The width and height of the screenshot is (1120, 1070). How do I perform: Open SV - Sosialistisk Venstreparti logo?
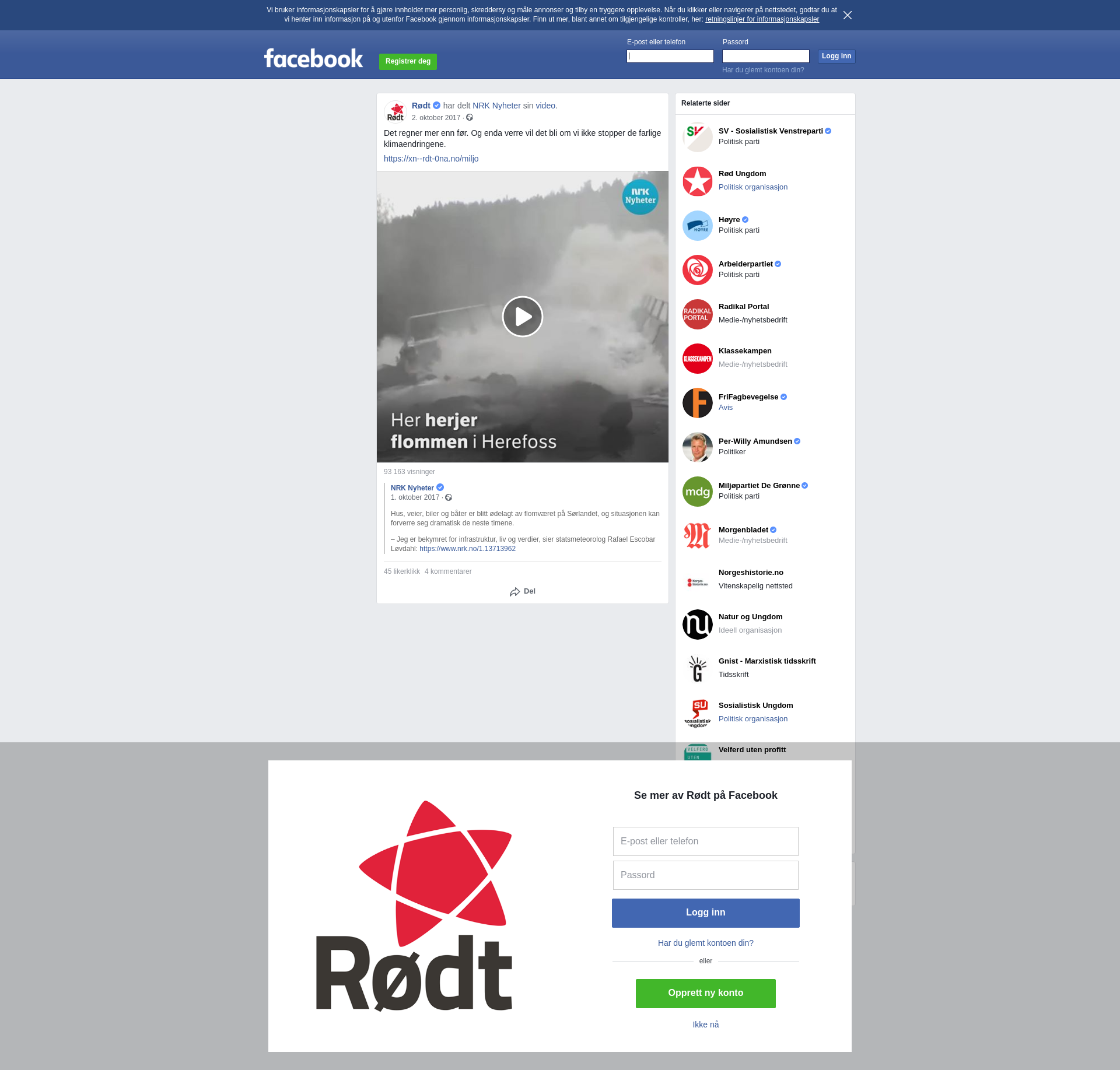point(698,137)
